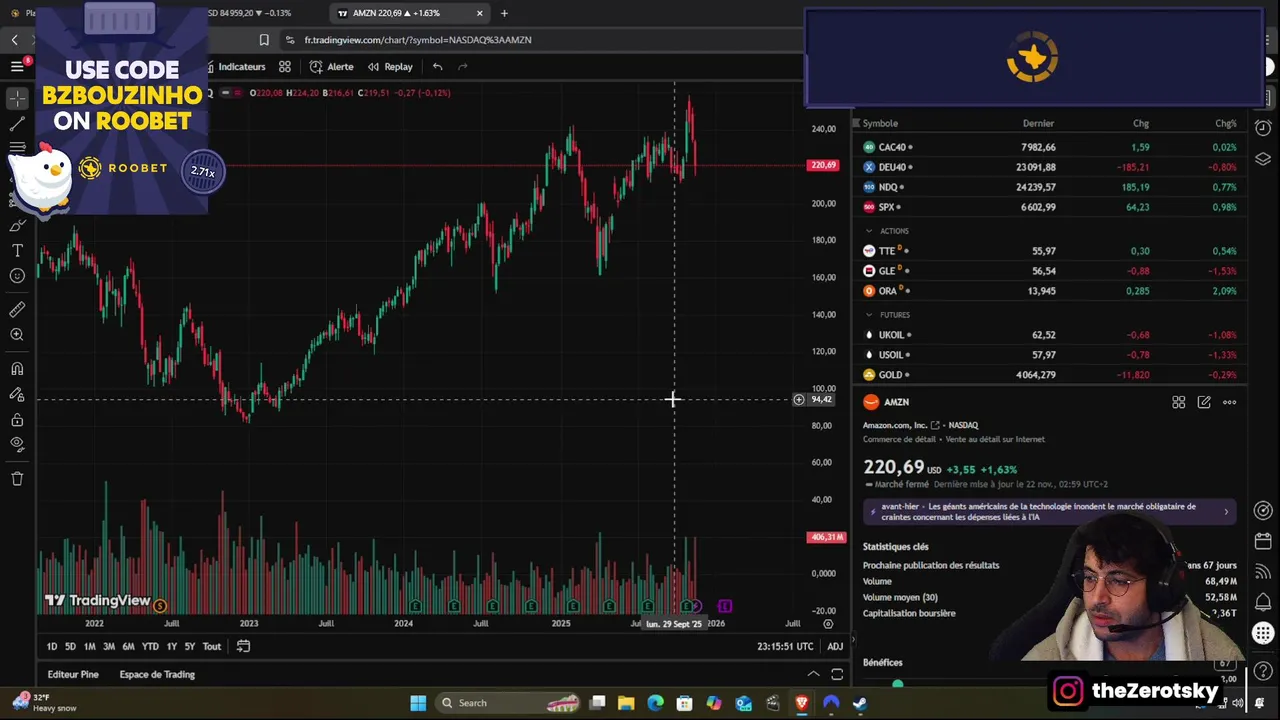Select the crosshair cursor tool
Screen dimensions: 1280x720
(17, 98)
